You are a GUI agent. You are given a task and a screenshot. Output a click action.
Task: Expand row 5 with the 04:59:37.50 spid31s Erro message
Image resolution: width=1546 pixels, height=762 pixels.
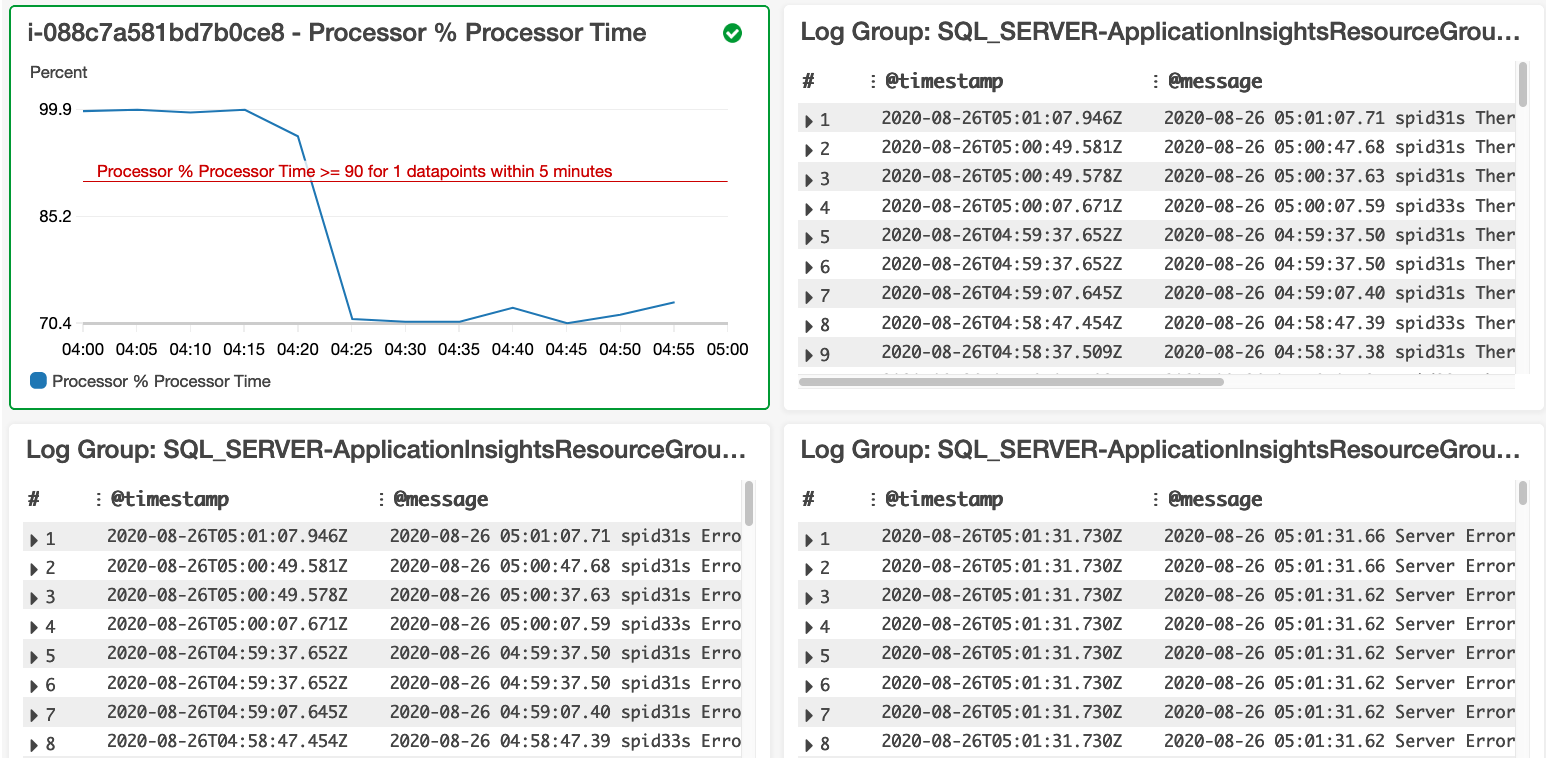coord(35,657)
